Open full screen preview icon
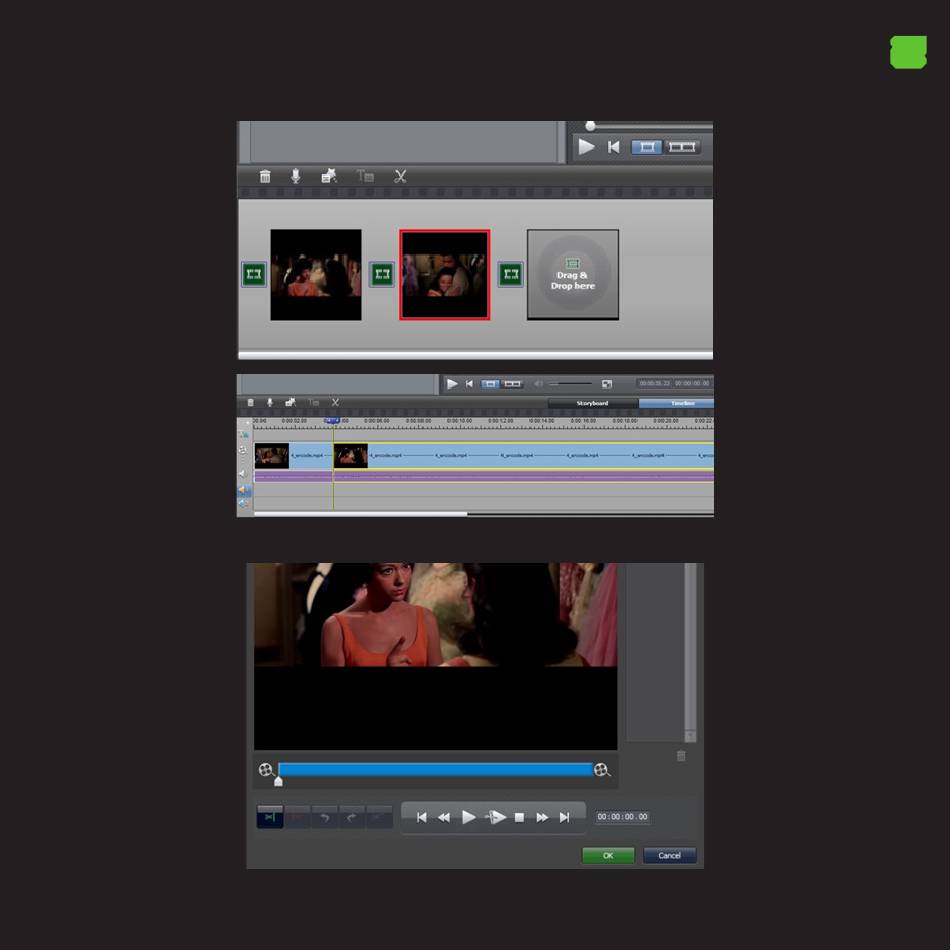 [x=606, y=384]
